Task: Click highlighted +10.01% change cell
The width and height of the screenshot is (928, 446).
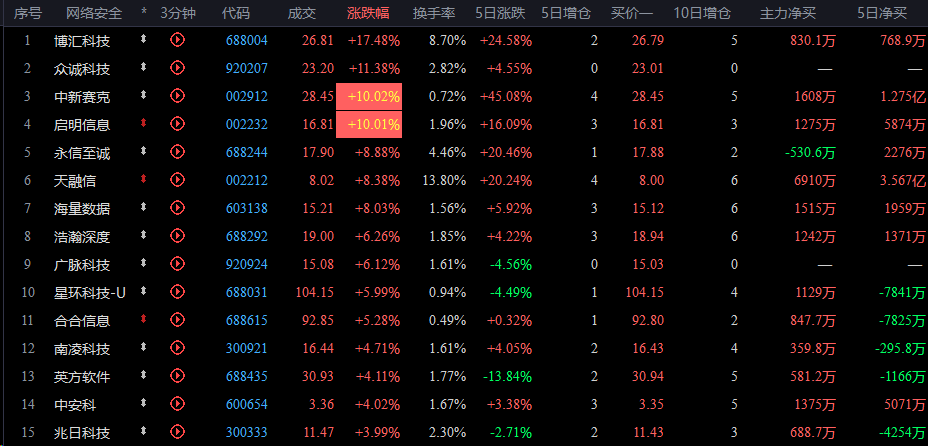Action: coord(369,124)
